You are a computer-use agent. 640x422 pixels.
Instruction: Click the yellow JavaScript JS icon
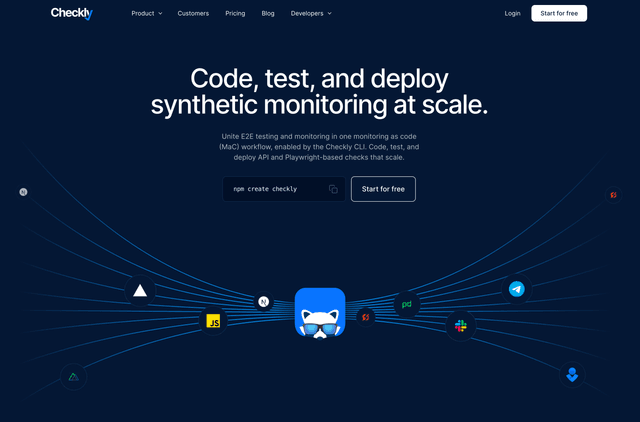[213, 321]
